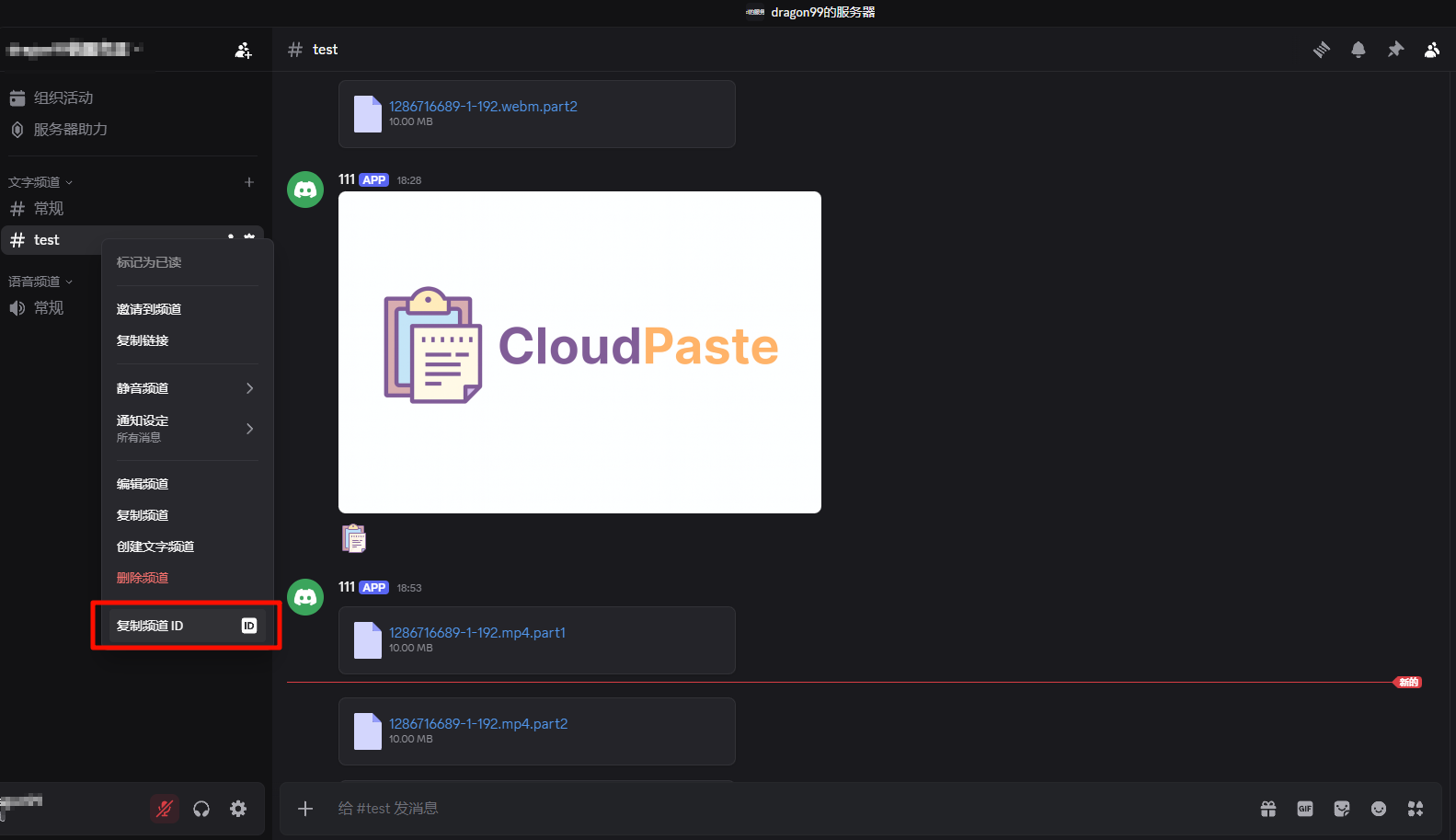Choose 复制链接 in context menu

coord(187,340)
